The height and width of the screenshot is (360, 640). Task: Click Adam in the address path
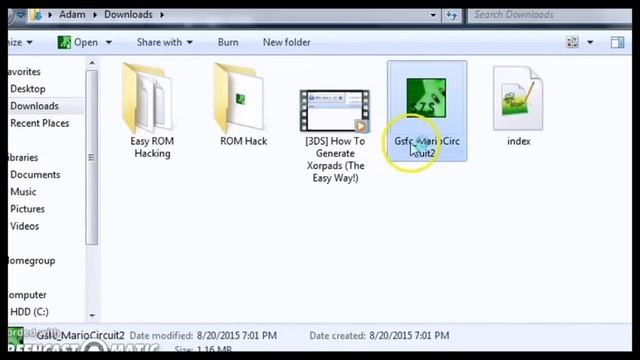[x=72, y=15]
